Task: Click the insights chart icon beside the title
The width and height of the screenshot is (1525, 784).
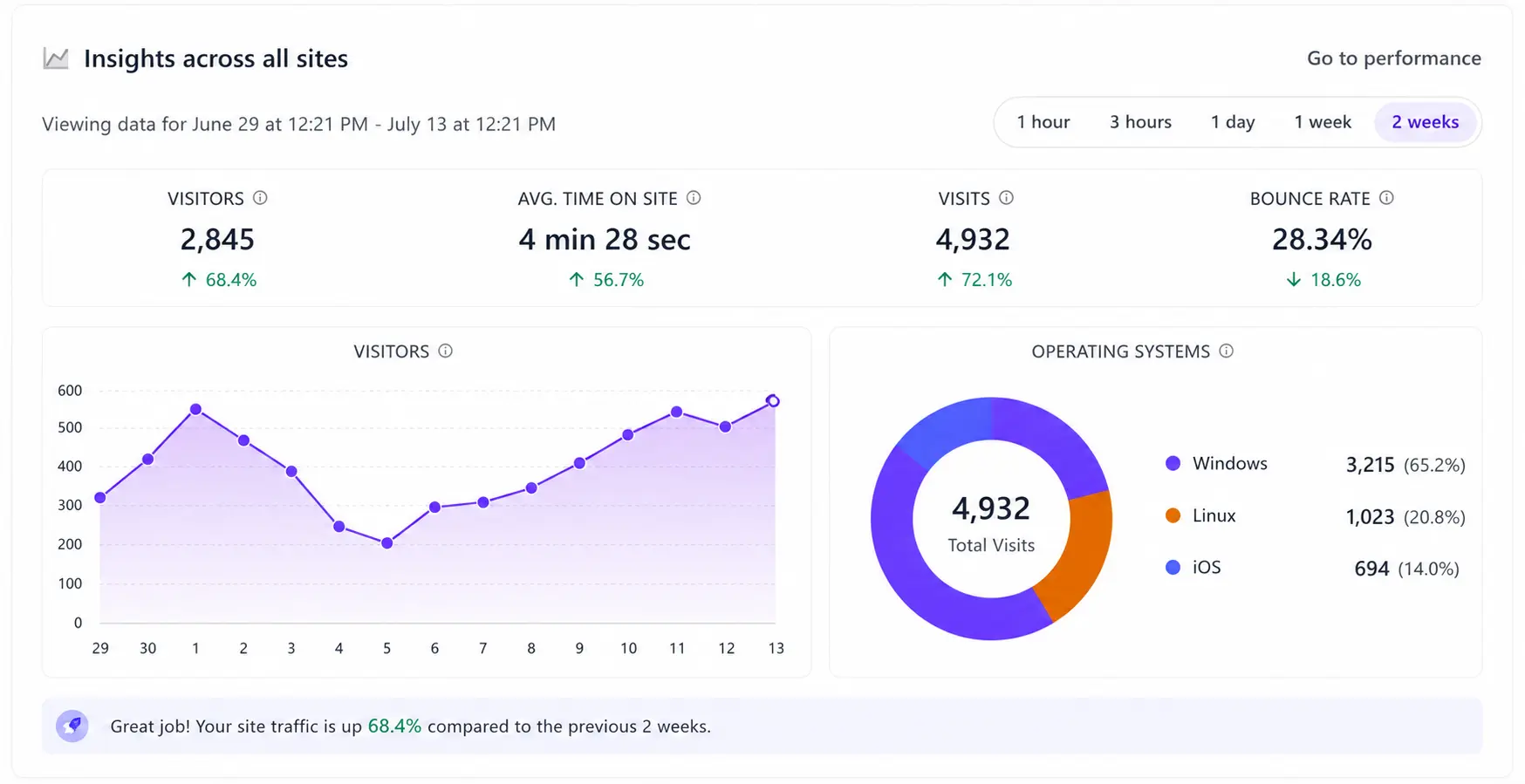Action: click(56, 58)
